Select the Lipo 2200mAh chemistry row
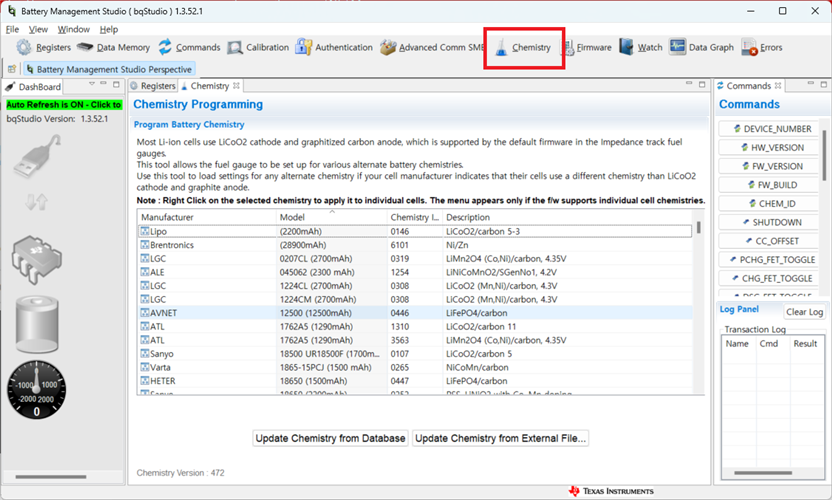 coord(415,231)
